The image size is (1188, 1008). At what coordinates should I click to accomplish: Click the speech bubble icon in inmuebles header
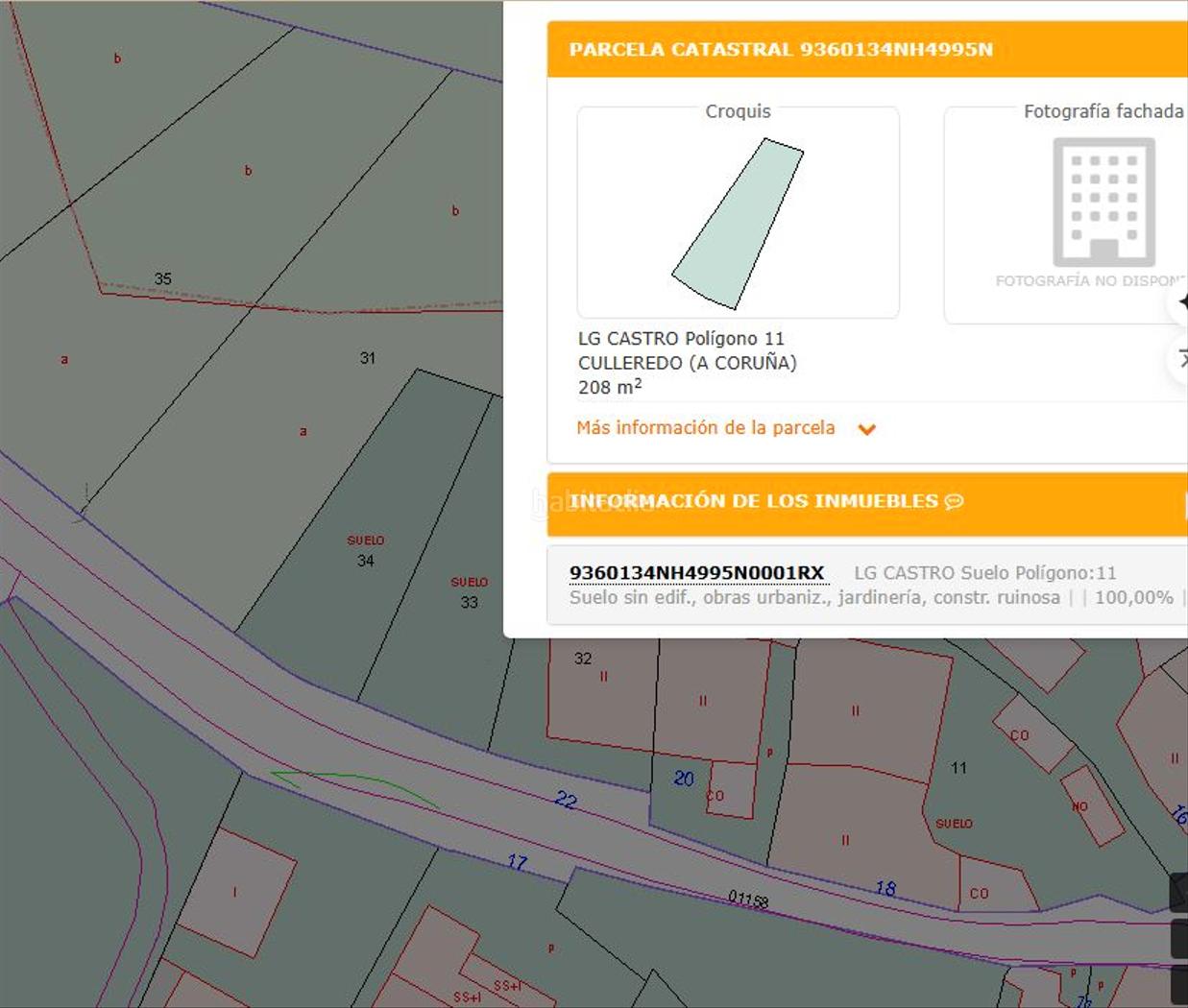[954, 502]
